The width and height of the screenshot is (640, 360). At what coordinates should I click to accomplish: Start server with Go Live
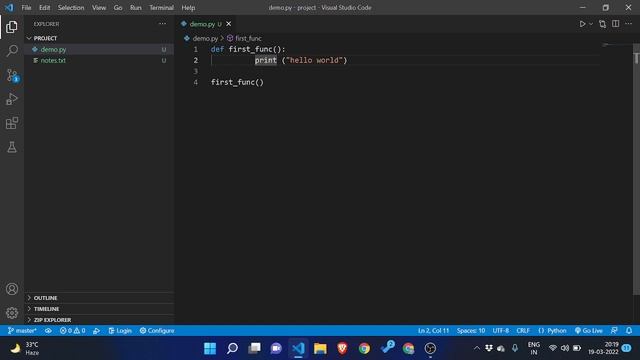(x=589, y=331)
